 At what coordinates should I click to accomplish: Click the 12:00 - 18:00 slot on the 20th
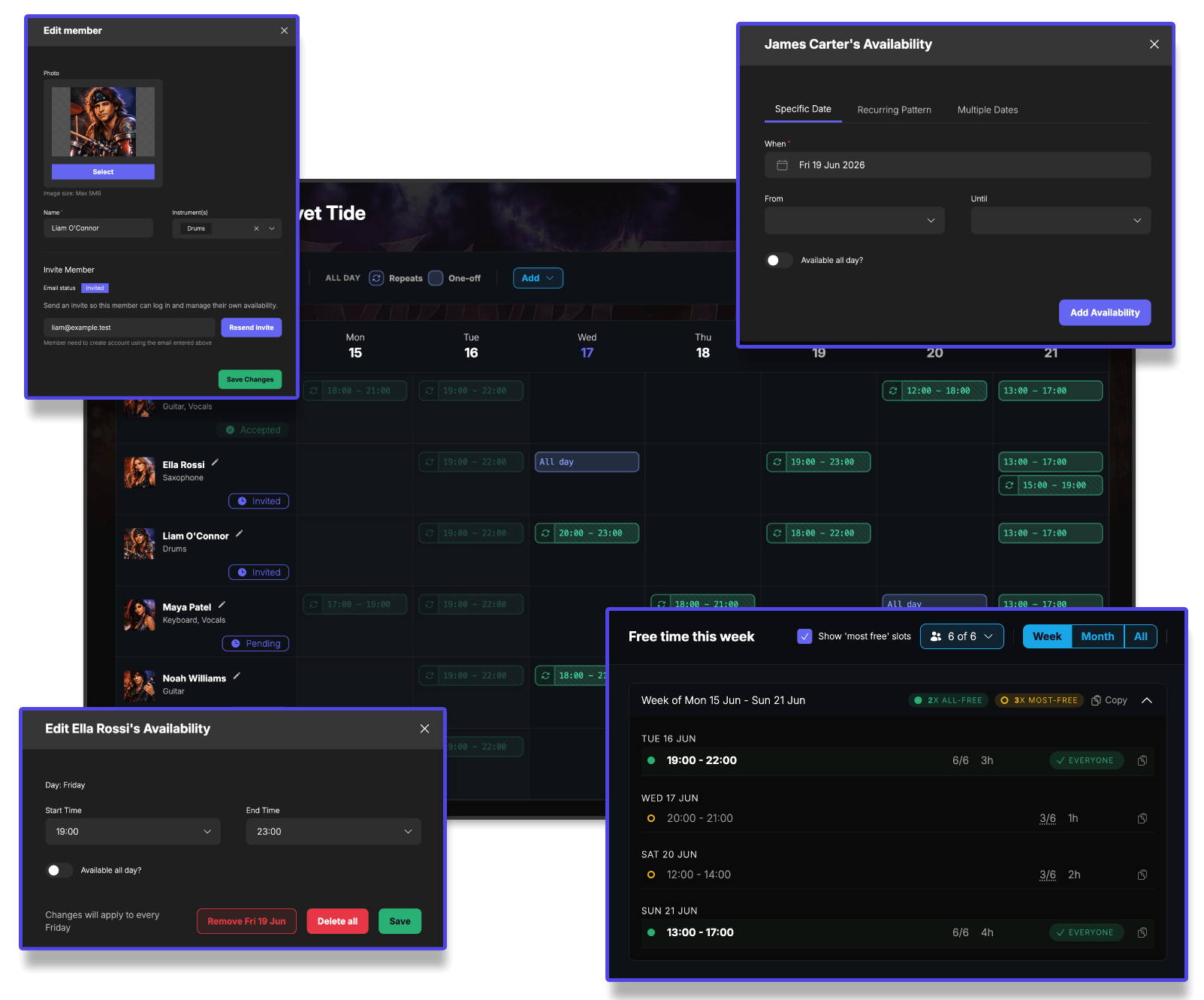pyautogui.click(x=934, y=391)
